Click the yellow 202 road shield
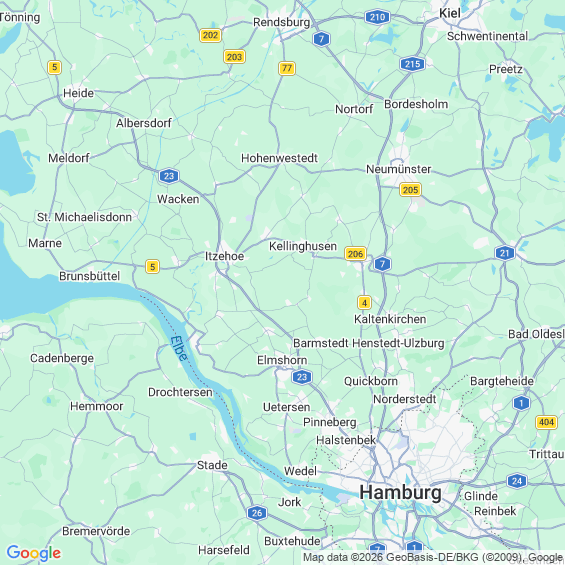This screenshot has width=565, height=565. (210, 35)
